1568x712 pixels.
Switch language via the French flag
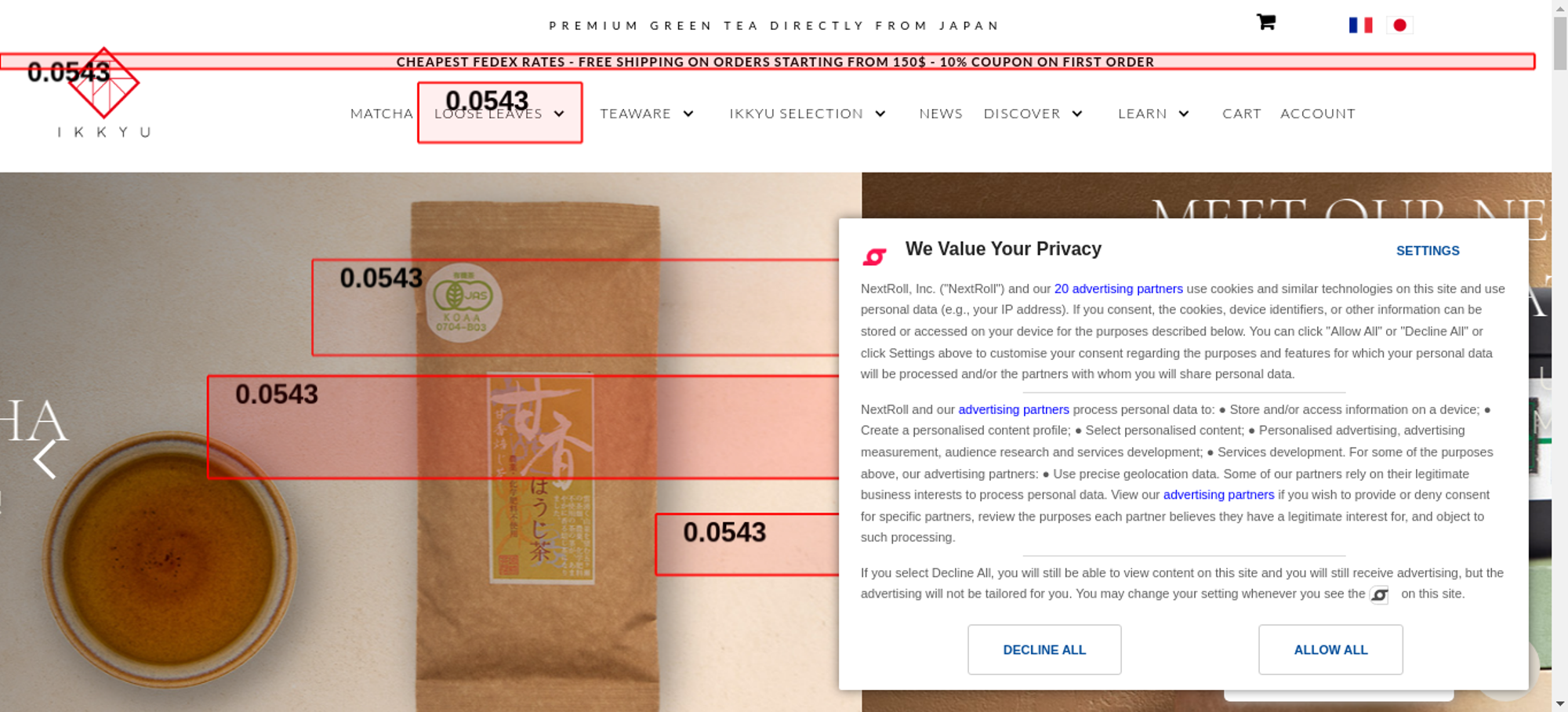point(1360,25)
